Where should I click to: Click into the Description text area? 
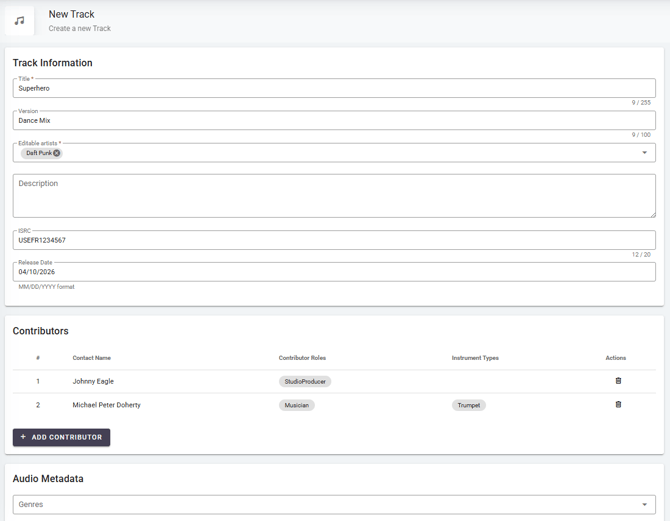(x=334, y=196)
